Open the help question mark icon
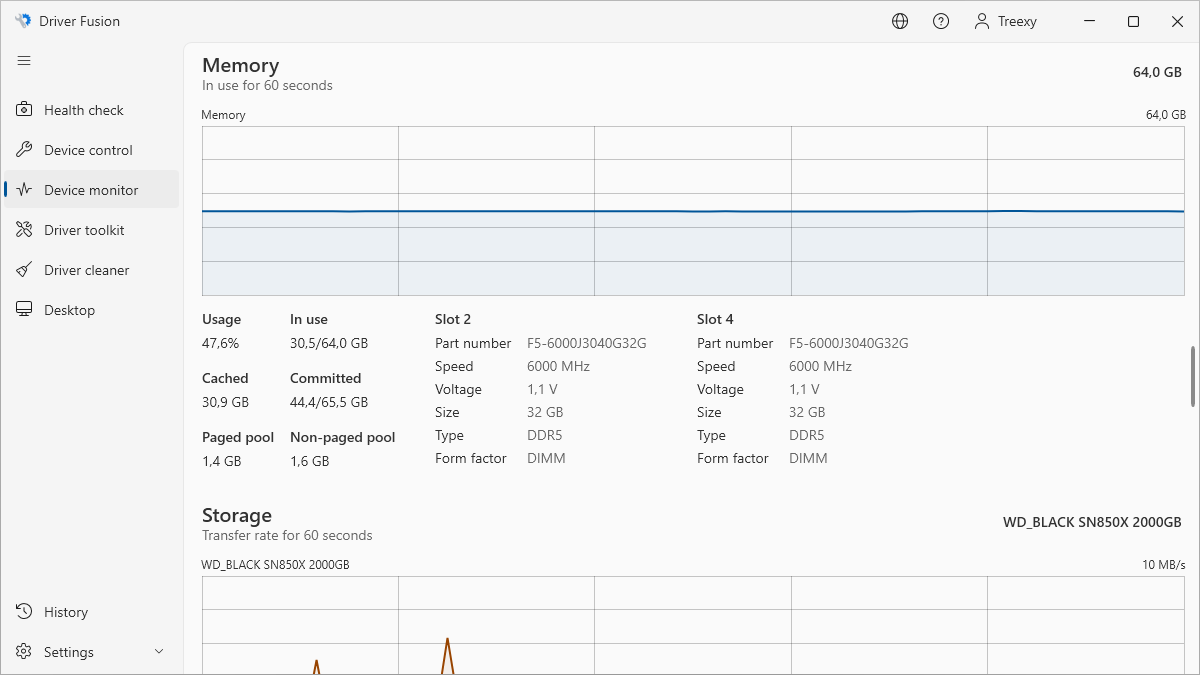This screenshot has width=1200, height=675. pyautogui.click(x=941, y=21)
